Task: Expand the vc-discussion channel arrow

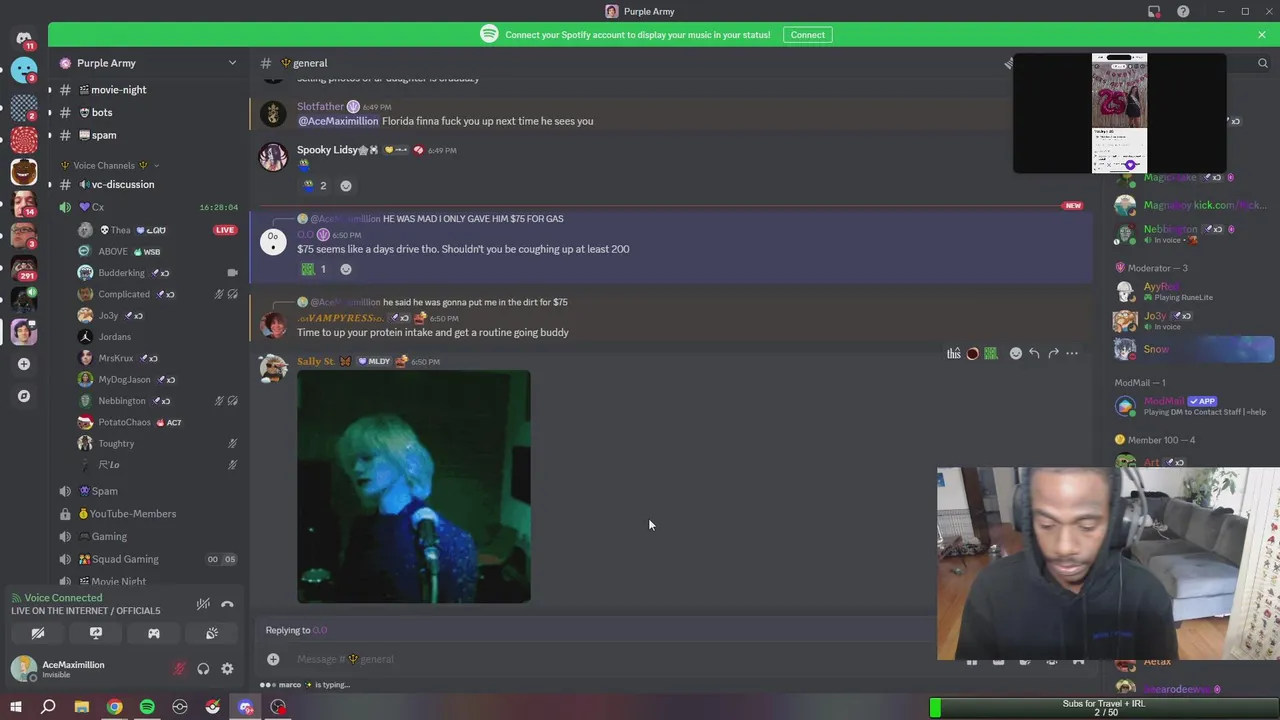Action: 49,184
